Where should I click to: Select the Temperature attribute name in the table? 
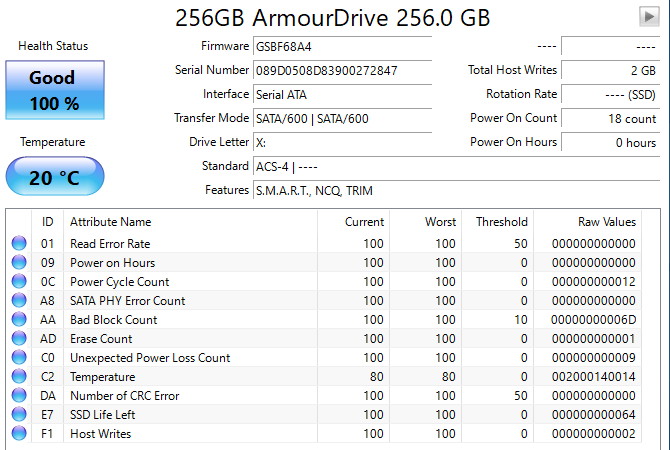(103, 376)
